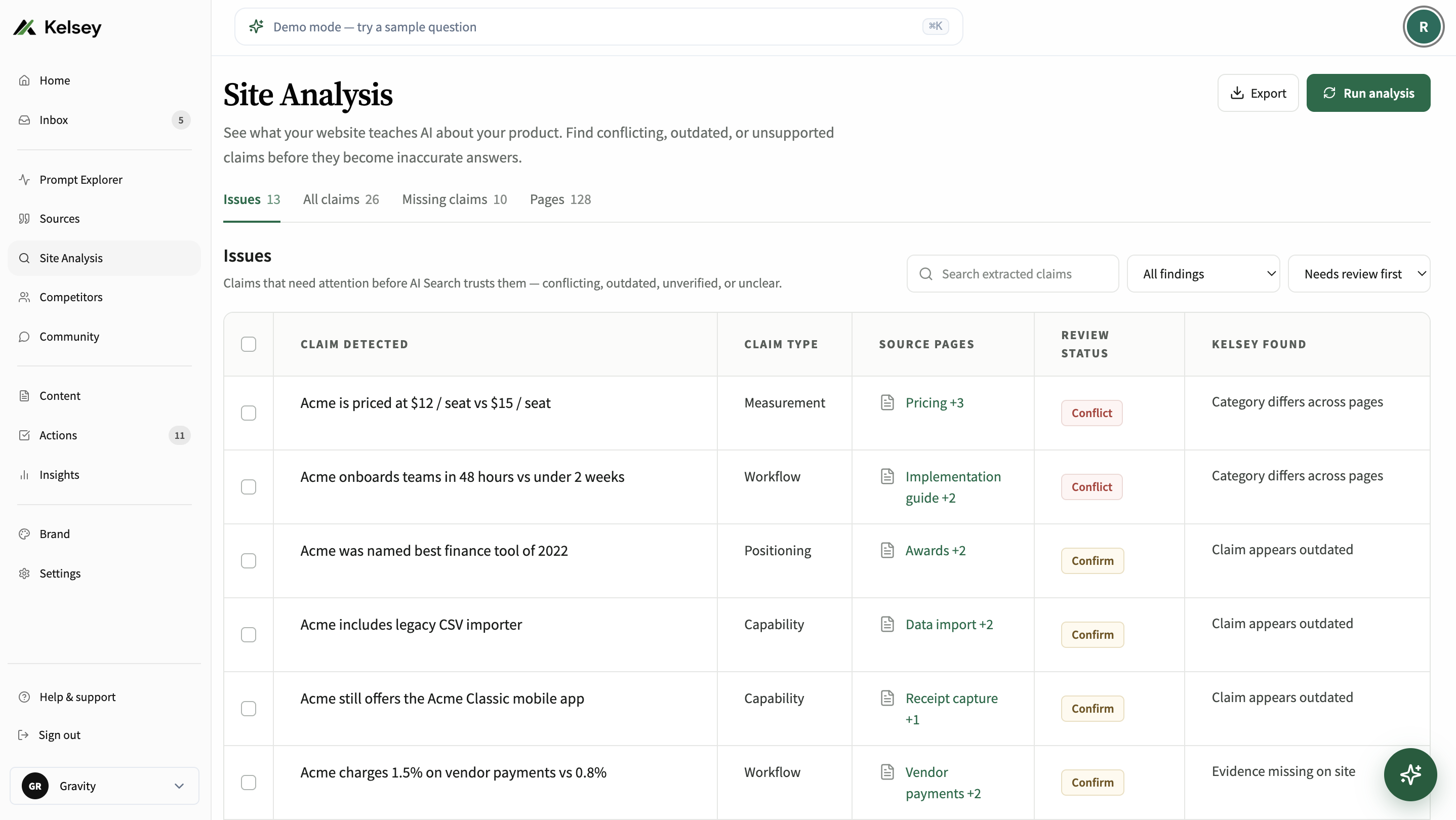This screenshot has width=1456, height=820.
Task: Switch to the Pages tab
Action: (x=560, y=199)
